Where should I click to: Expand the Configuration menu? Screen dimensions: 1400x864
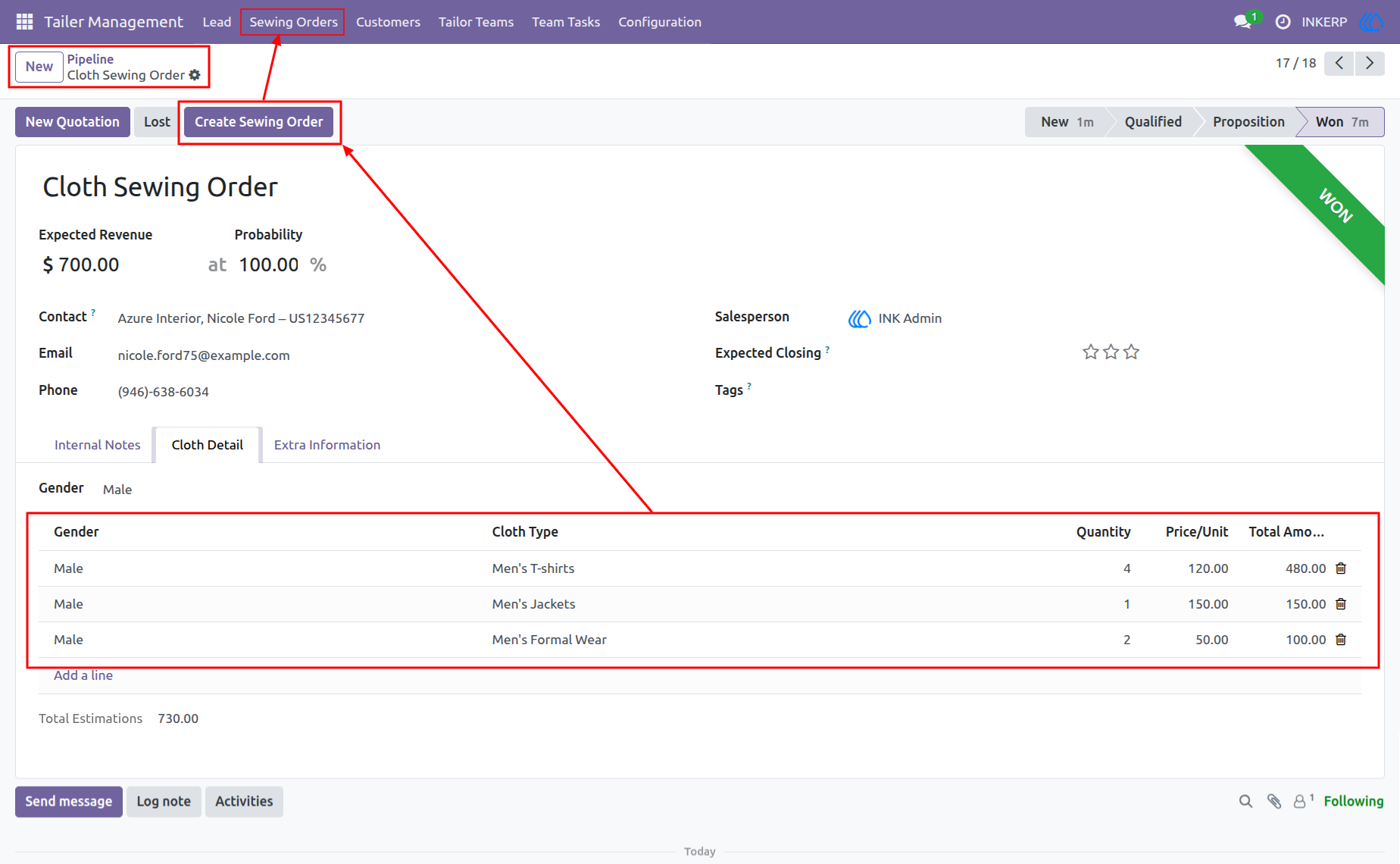660,22
